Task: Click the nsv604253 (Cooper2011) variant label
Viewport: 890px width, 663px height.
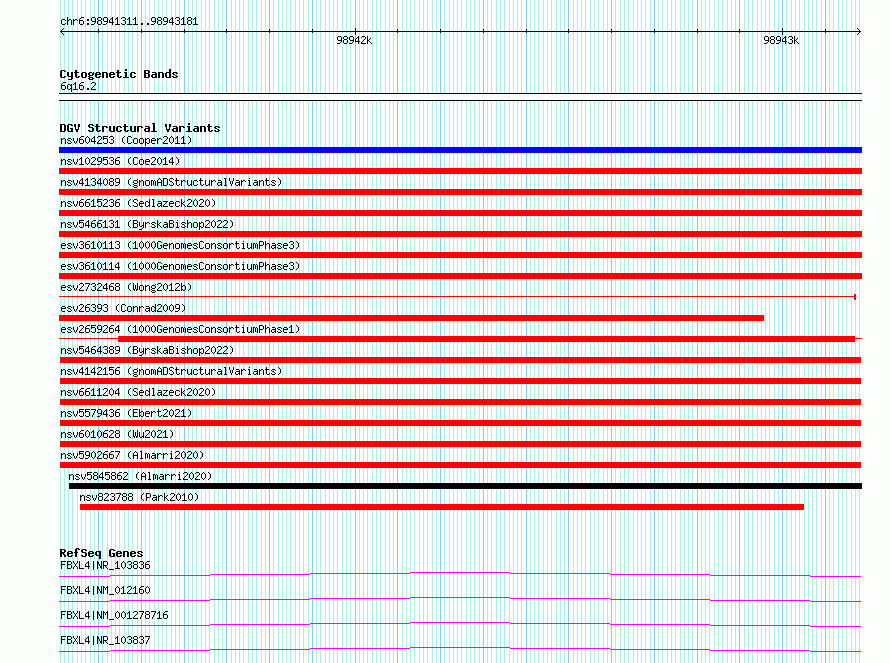Action: pos(126,140)
